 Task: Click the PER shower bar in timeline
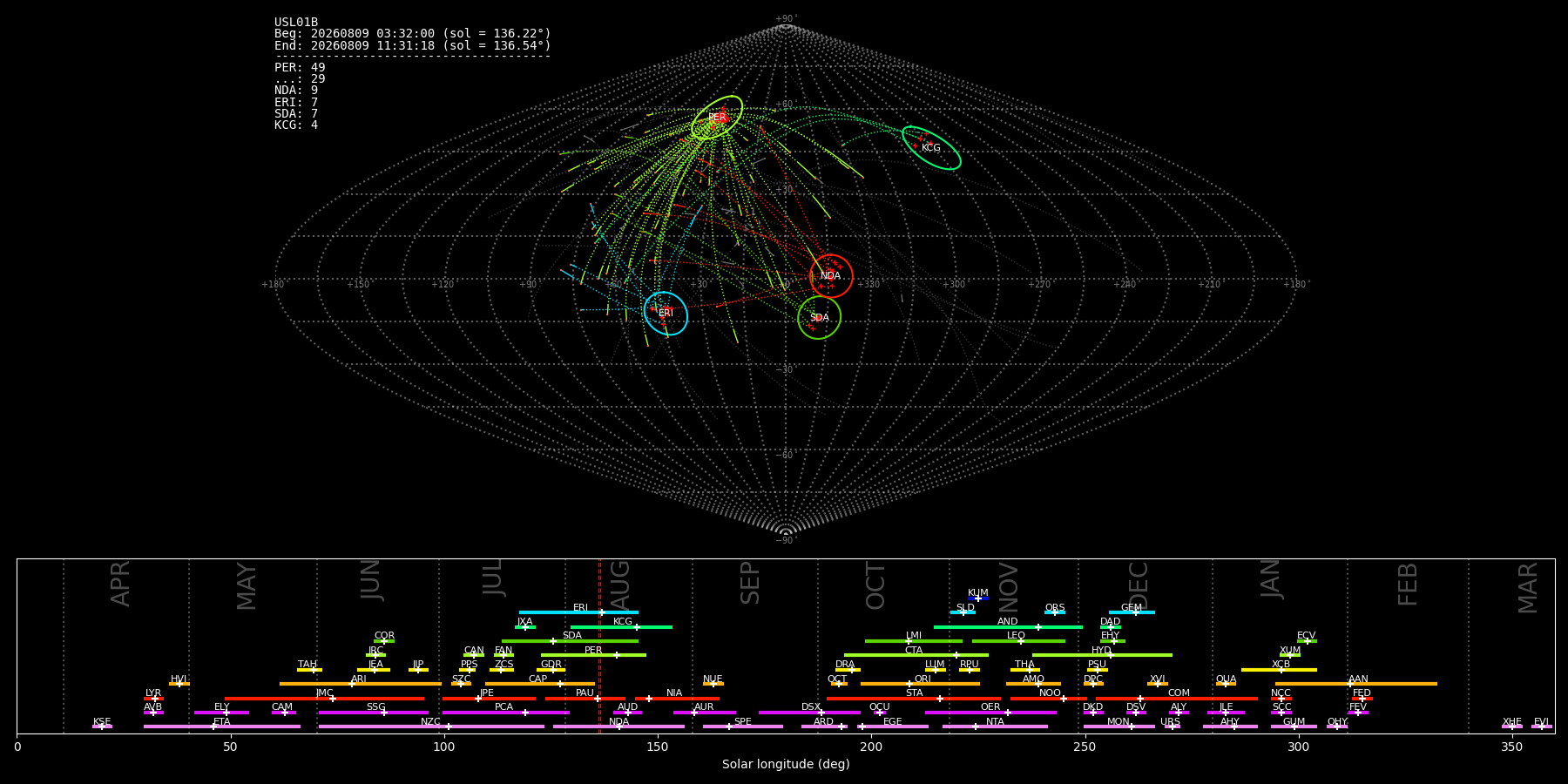(593, 655)
